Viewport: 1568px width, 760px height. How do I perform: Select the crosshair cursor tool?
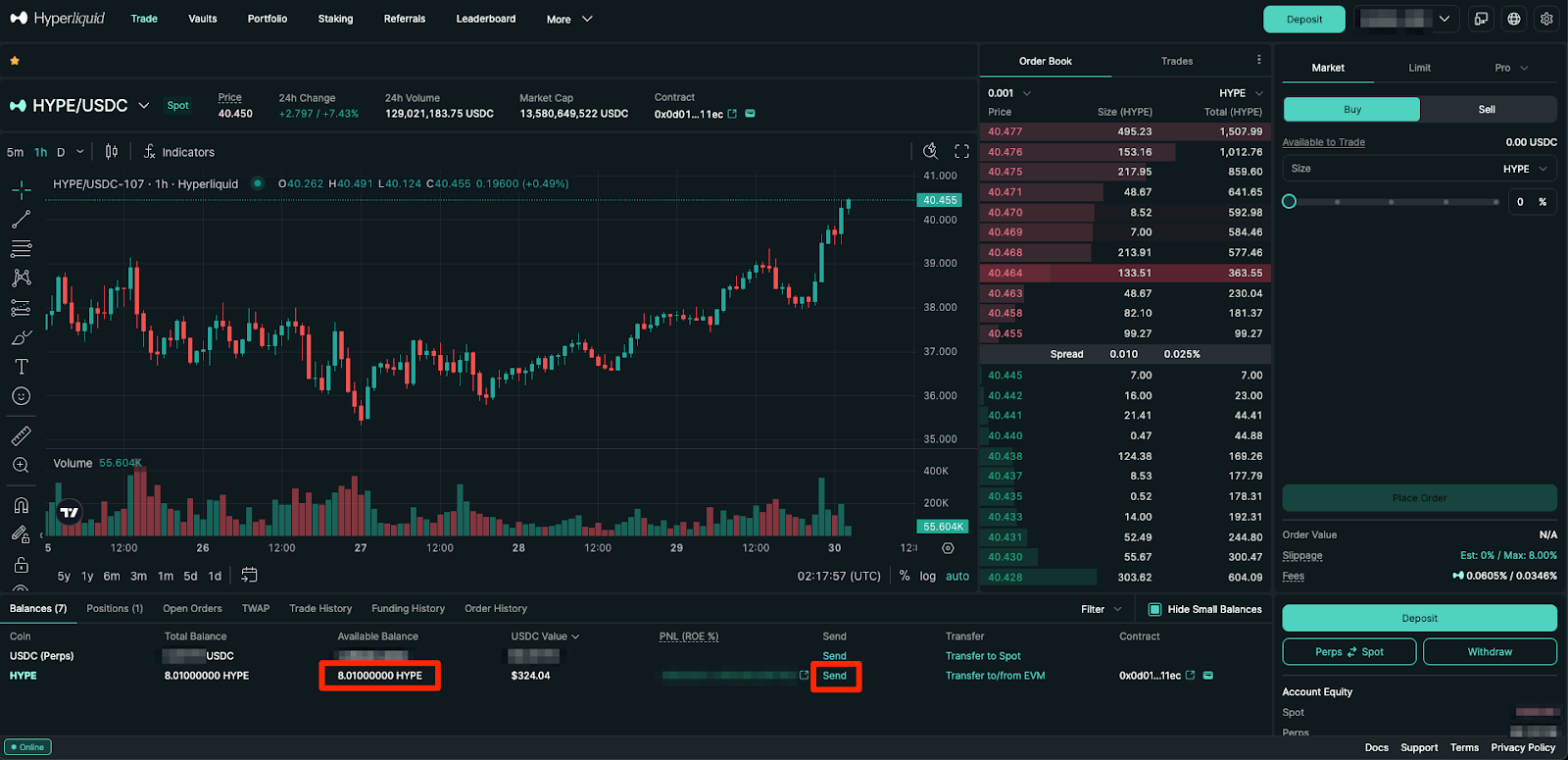(x=21, y=188)
